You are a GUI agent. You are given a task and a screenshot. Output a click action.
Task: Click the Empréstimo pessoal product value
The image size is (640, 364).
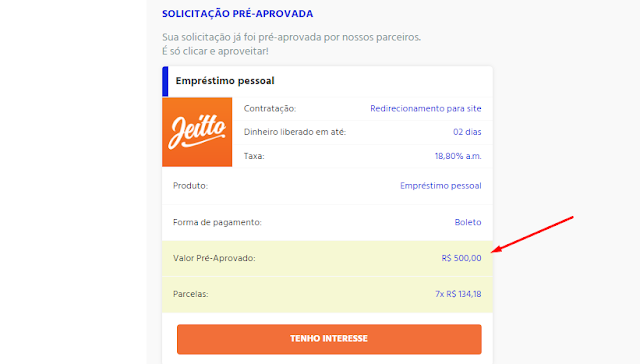click(440, 186)
